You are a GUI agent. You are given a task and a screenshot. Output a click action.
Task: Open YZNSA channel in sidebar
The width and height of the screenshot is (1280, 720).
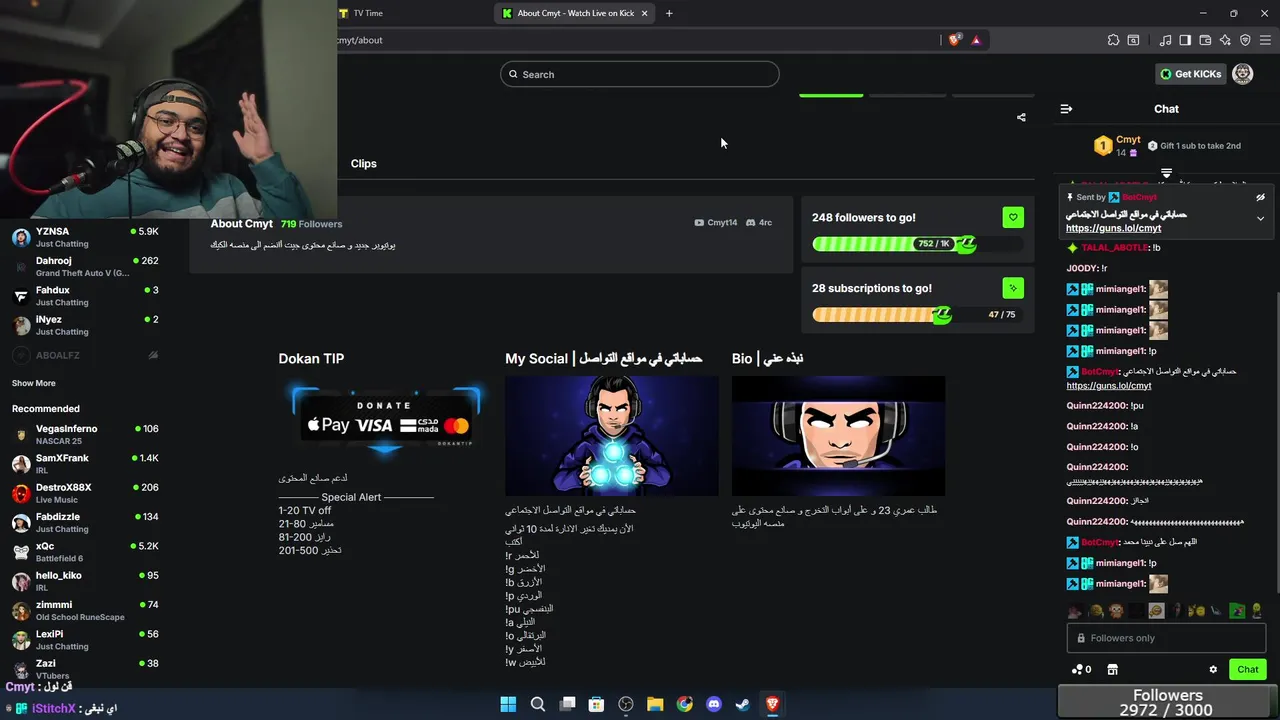click(x=85, y=237)
